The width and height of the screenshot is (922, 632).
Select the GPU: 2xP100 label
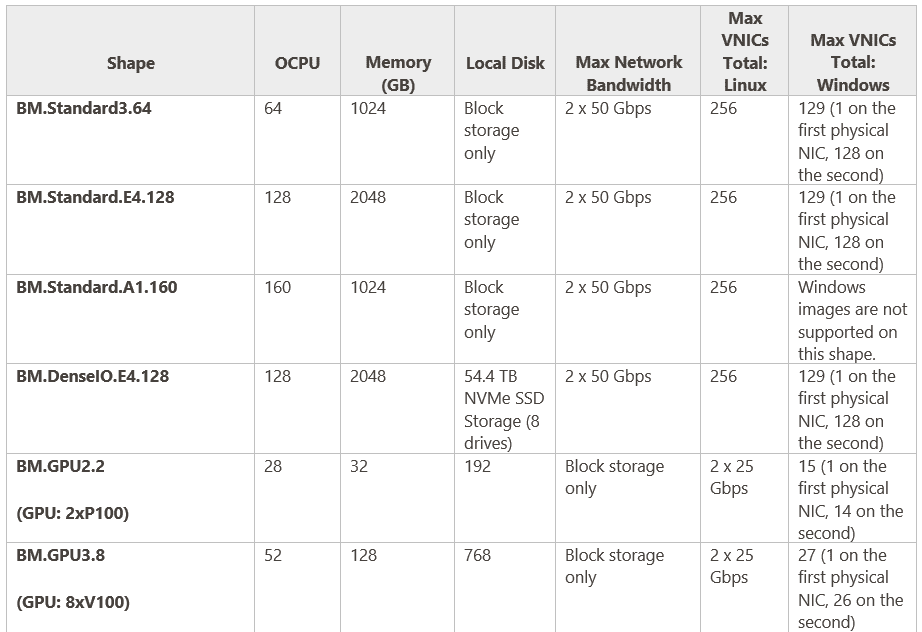(x=72, y=513)
